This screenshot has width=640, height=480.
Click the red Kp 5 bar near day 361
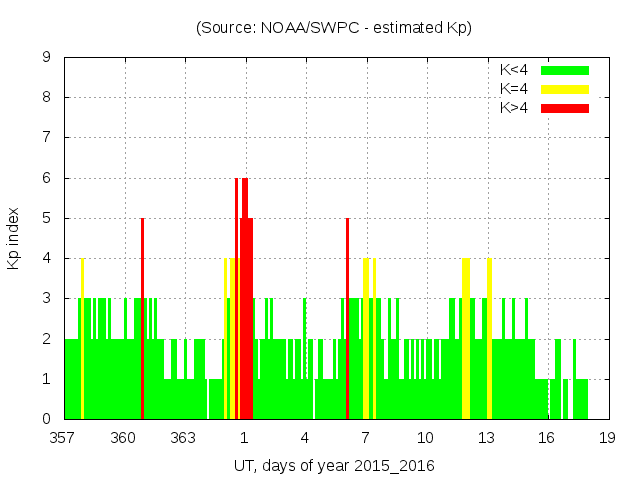click(143, 320)
